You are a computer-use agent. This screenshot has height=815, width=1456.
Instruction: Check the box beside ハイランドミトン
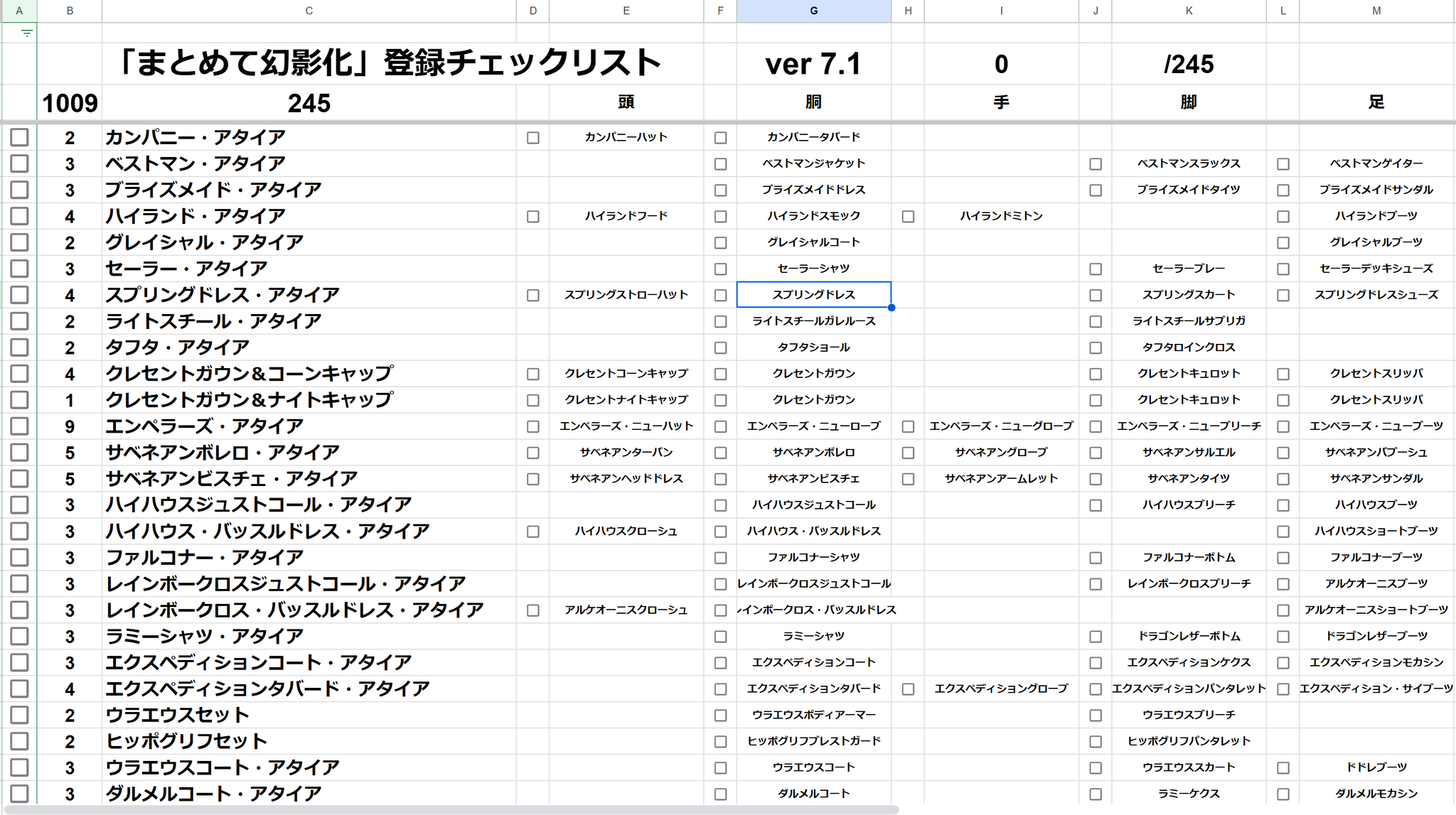click(x=908, y=217)
